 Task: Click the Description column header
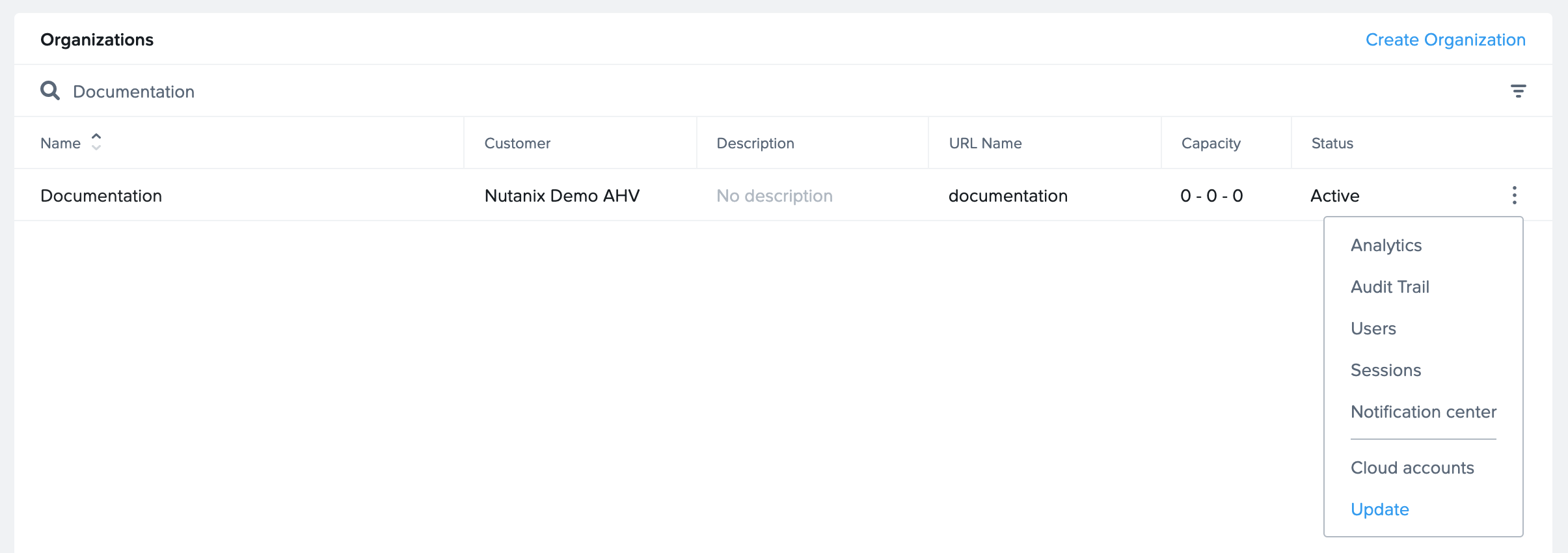point(755,143)
